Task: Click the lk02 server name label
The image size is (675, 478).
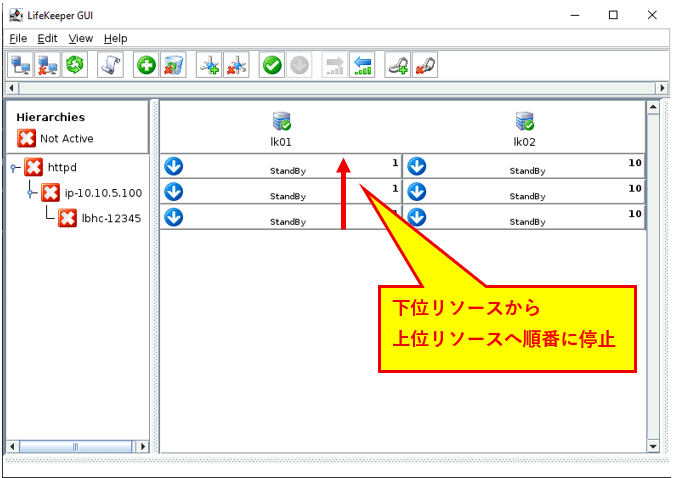Action: 524,142
